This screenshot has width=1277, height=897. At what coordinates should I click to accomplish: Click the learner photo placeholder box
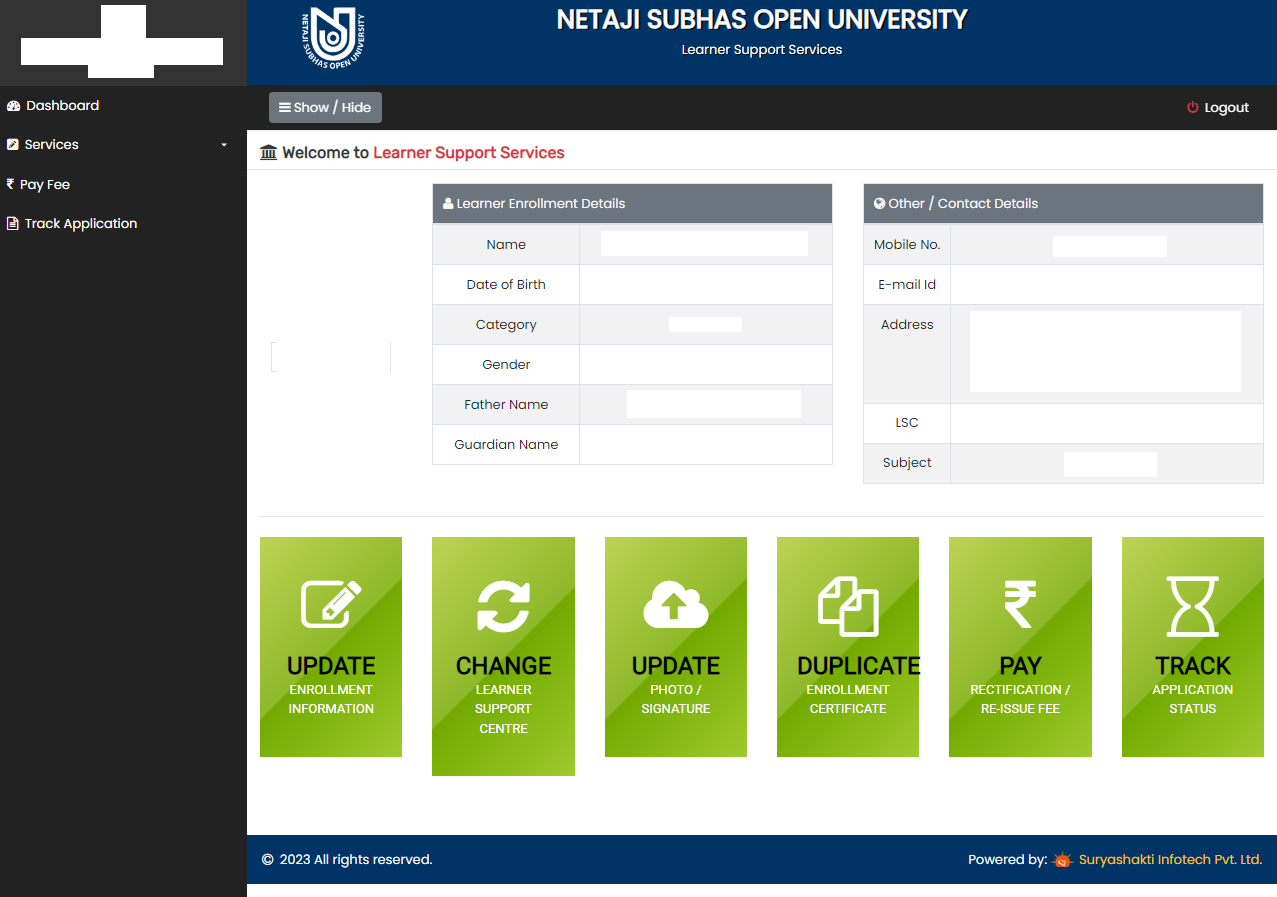pos(331,357)
